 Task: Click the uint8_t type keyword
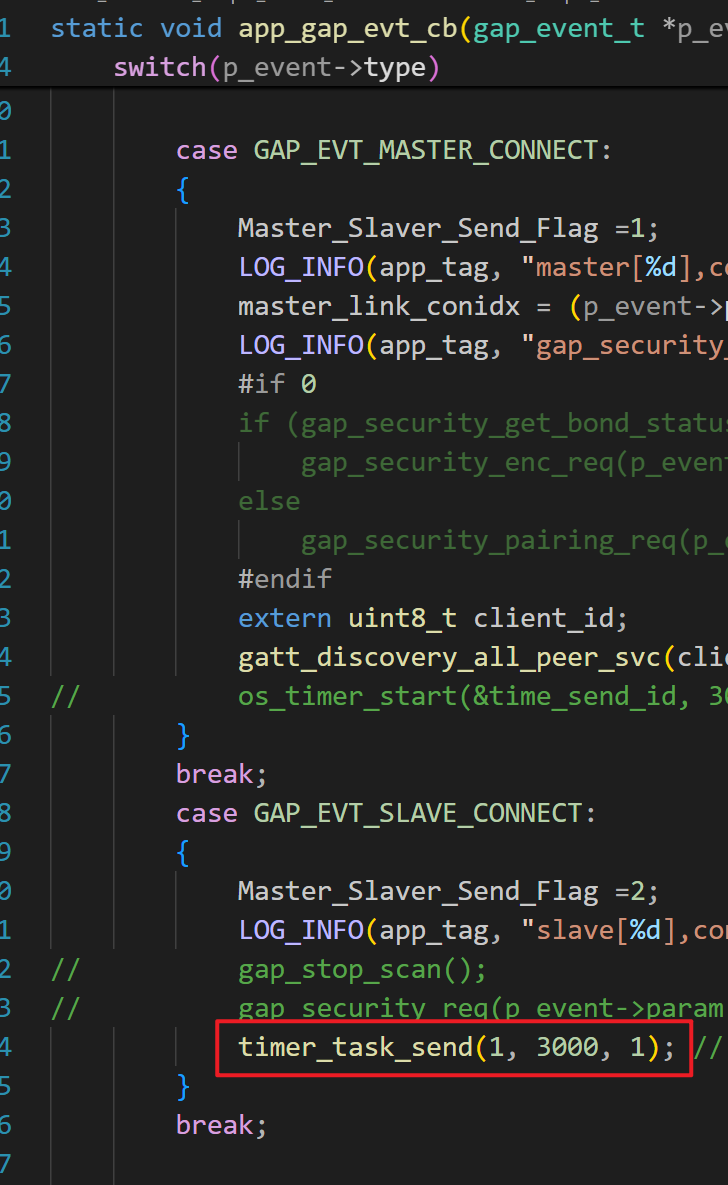point(401,618)
